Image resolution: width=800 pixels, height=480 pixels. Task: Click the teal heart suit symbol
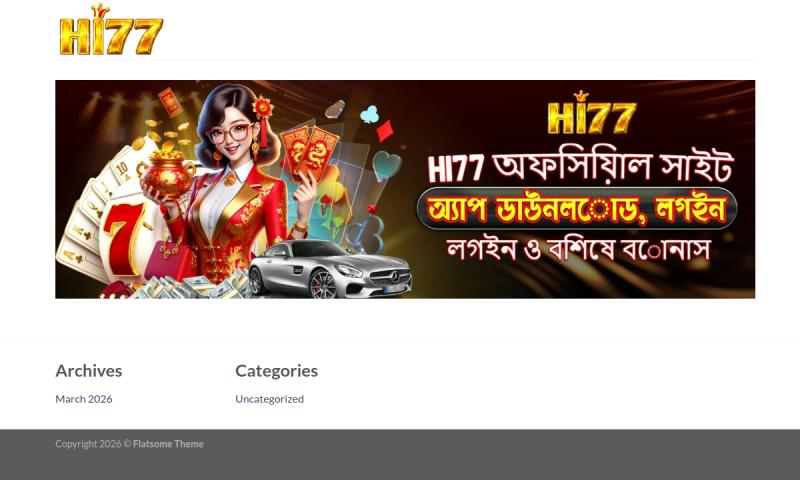point(386,165)
